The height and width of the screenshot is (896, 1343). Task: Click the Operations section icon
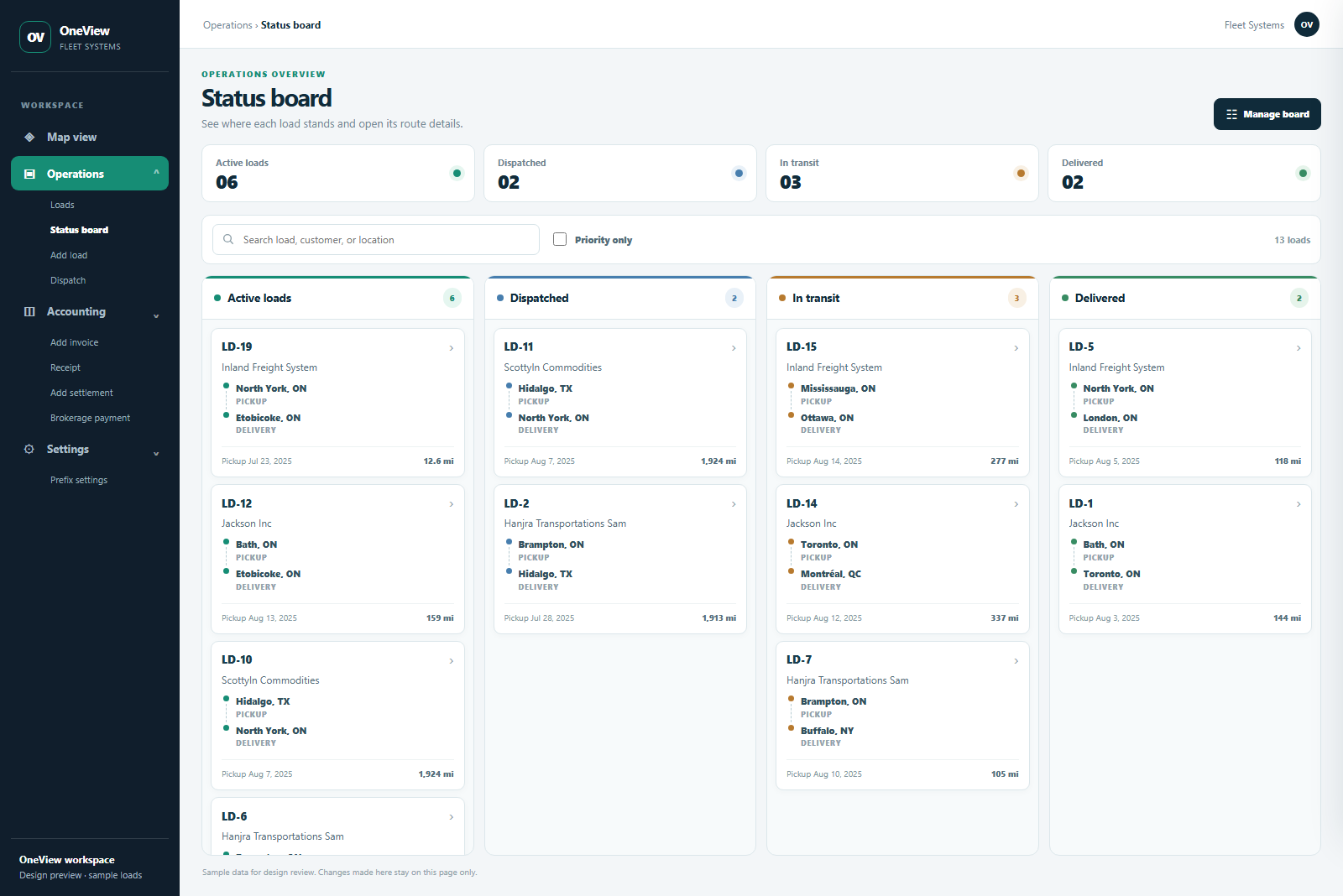[x=29, y=174]
